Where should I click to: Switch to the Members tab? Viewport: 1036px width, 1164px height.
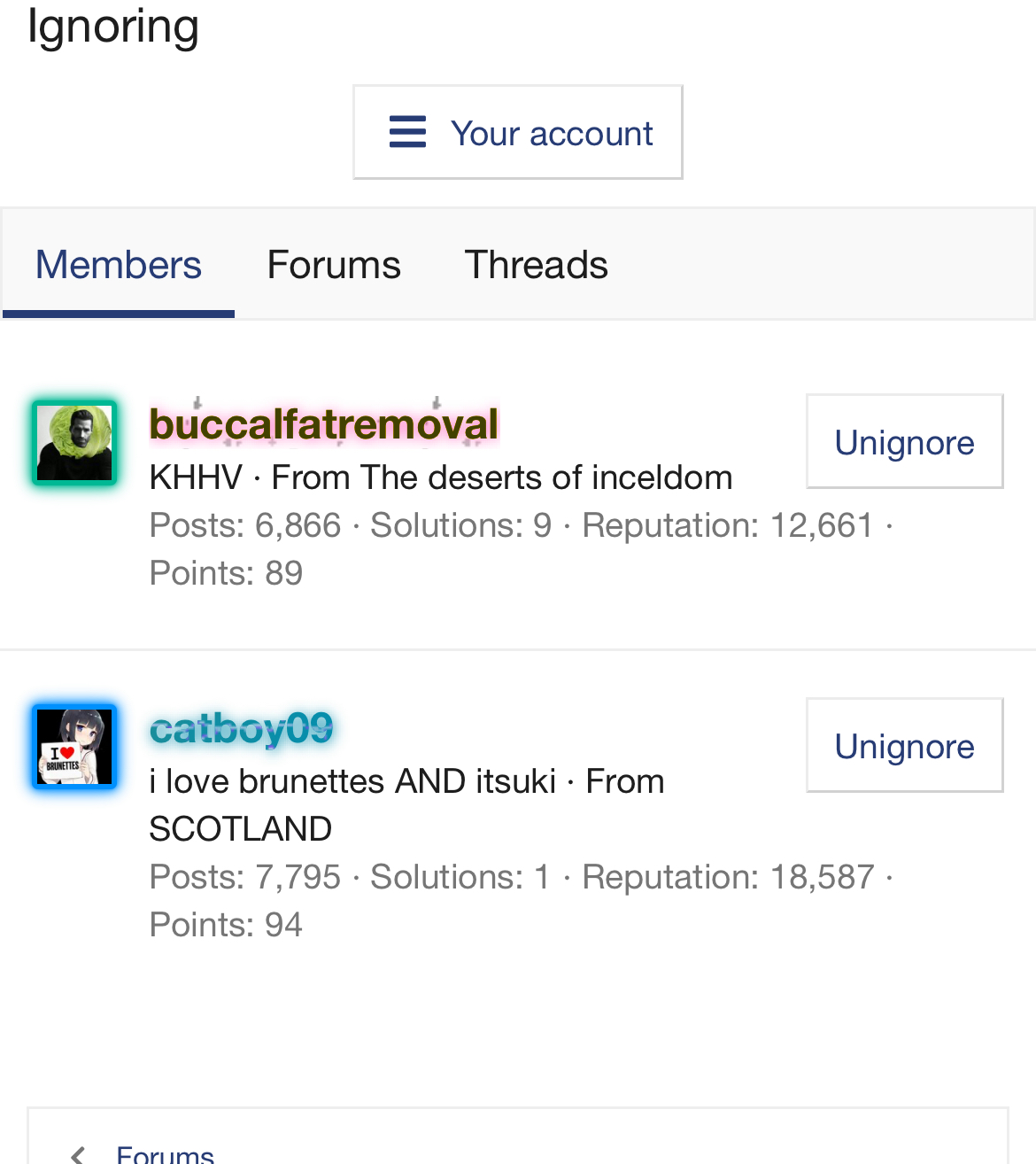click(x=119, y=265)
